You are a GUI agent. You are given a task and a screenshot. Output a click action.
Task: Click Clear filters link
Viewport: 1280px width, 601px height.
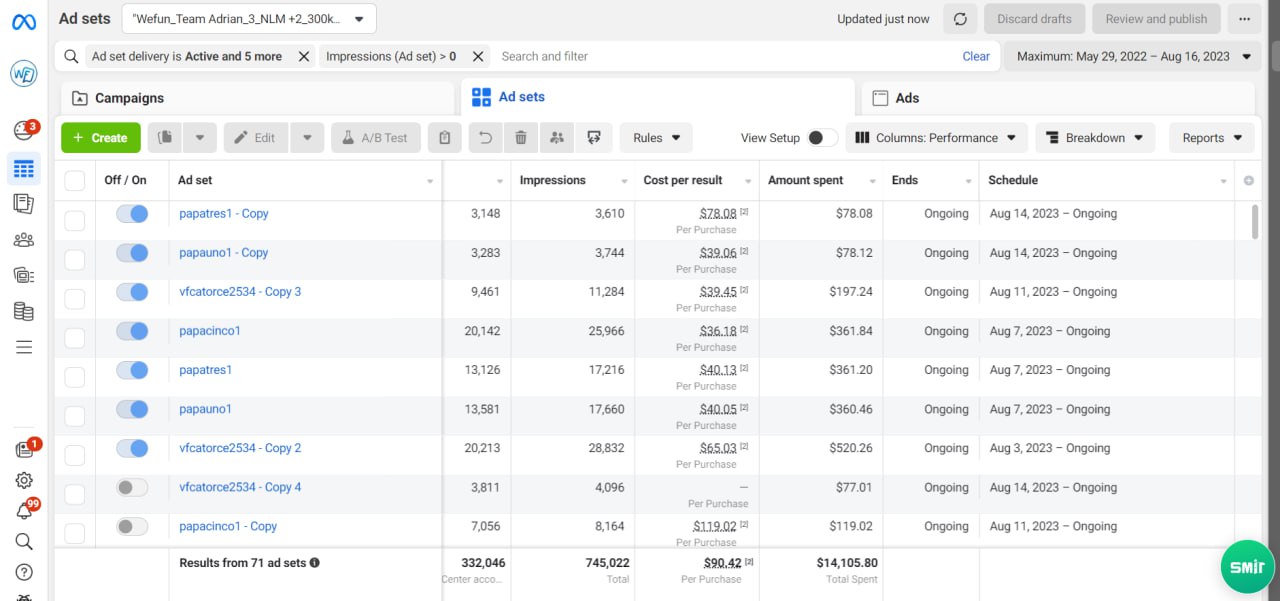[x=976, y=57]
